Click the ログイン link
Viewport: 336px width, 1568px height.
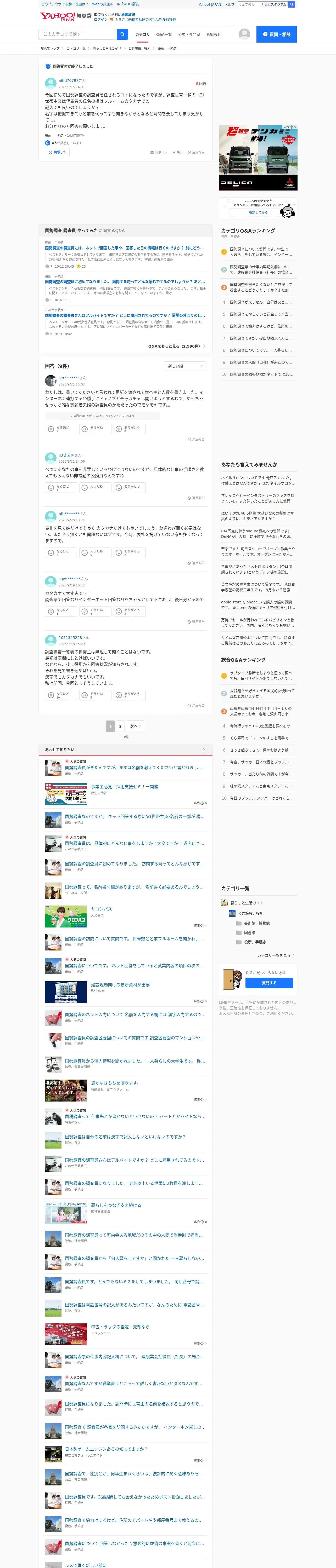pyautogui.click(x=101, y=20)
